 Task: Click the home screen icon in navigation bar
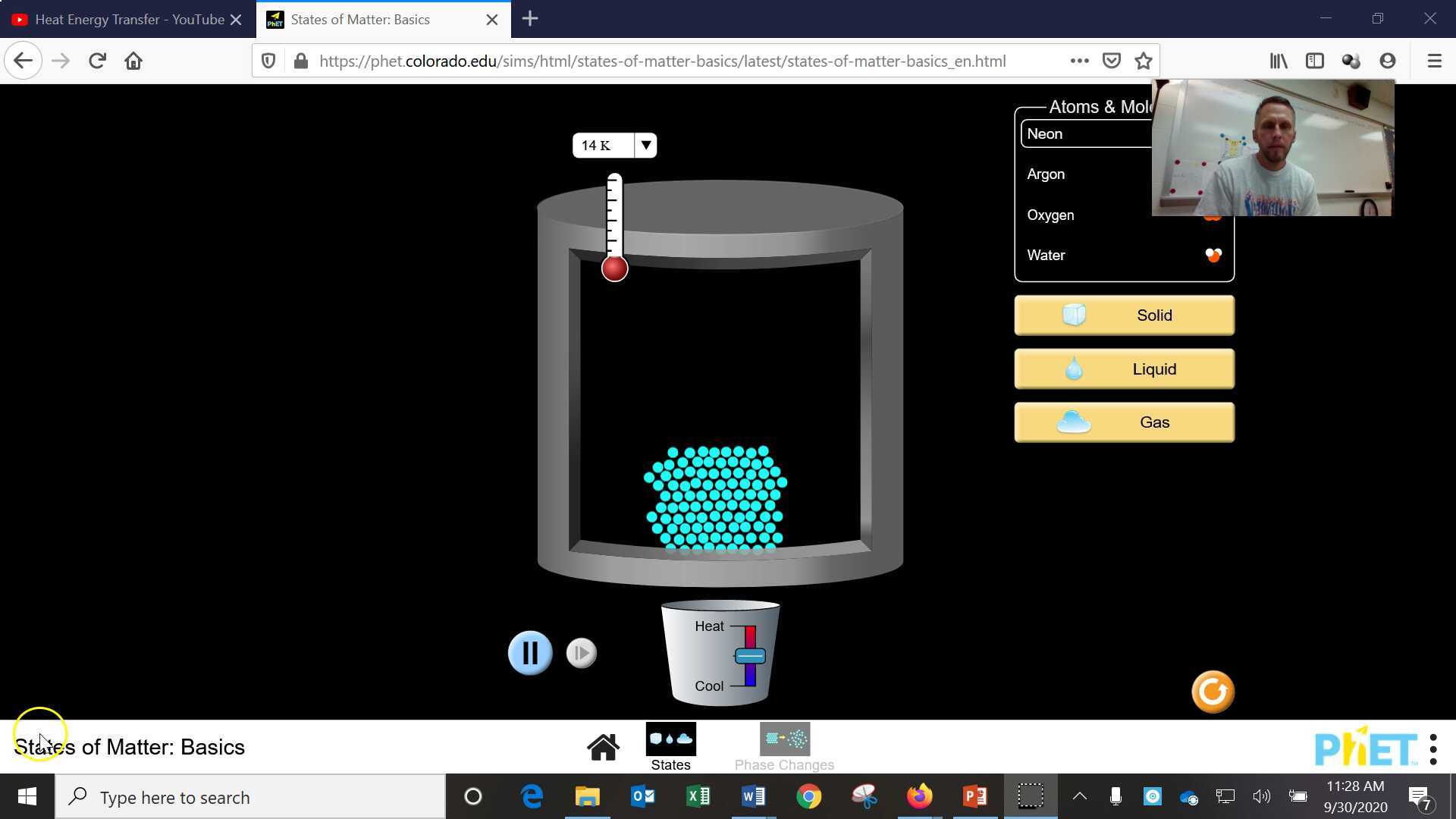(603, 747)
